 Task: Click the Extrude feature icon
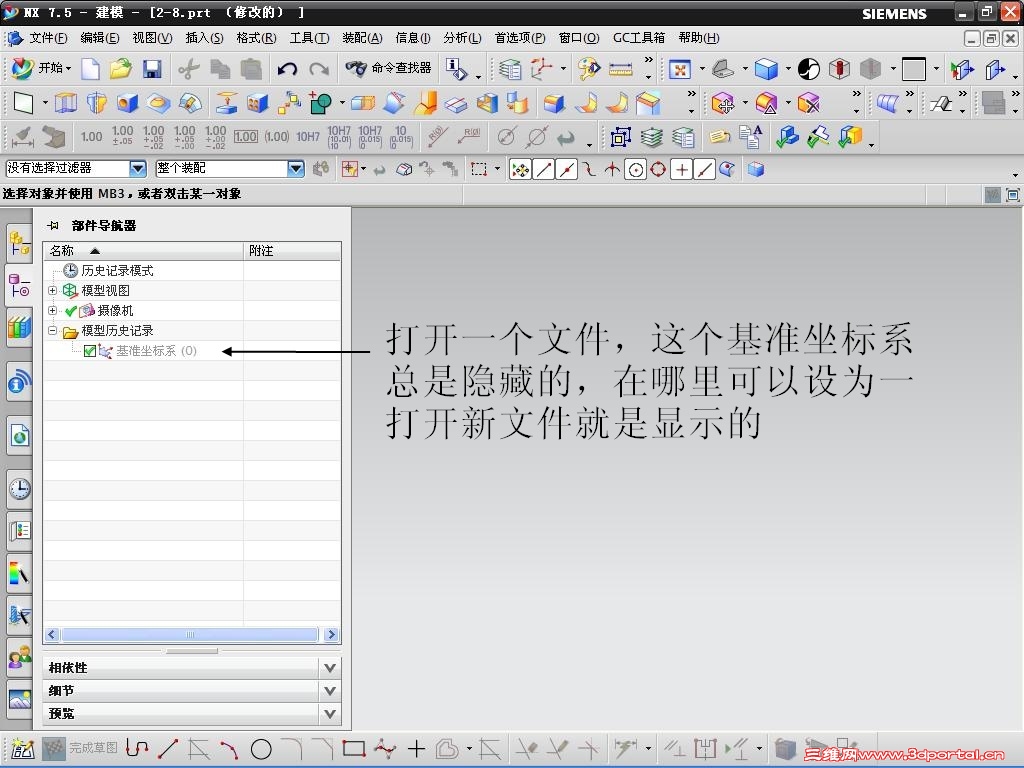pyautogui.click(x=65, y=103)
